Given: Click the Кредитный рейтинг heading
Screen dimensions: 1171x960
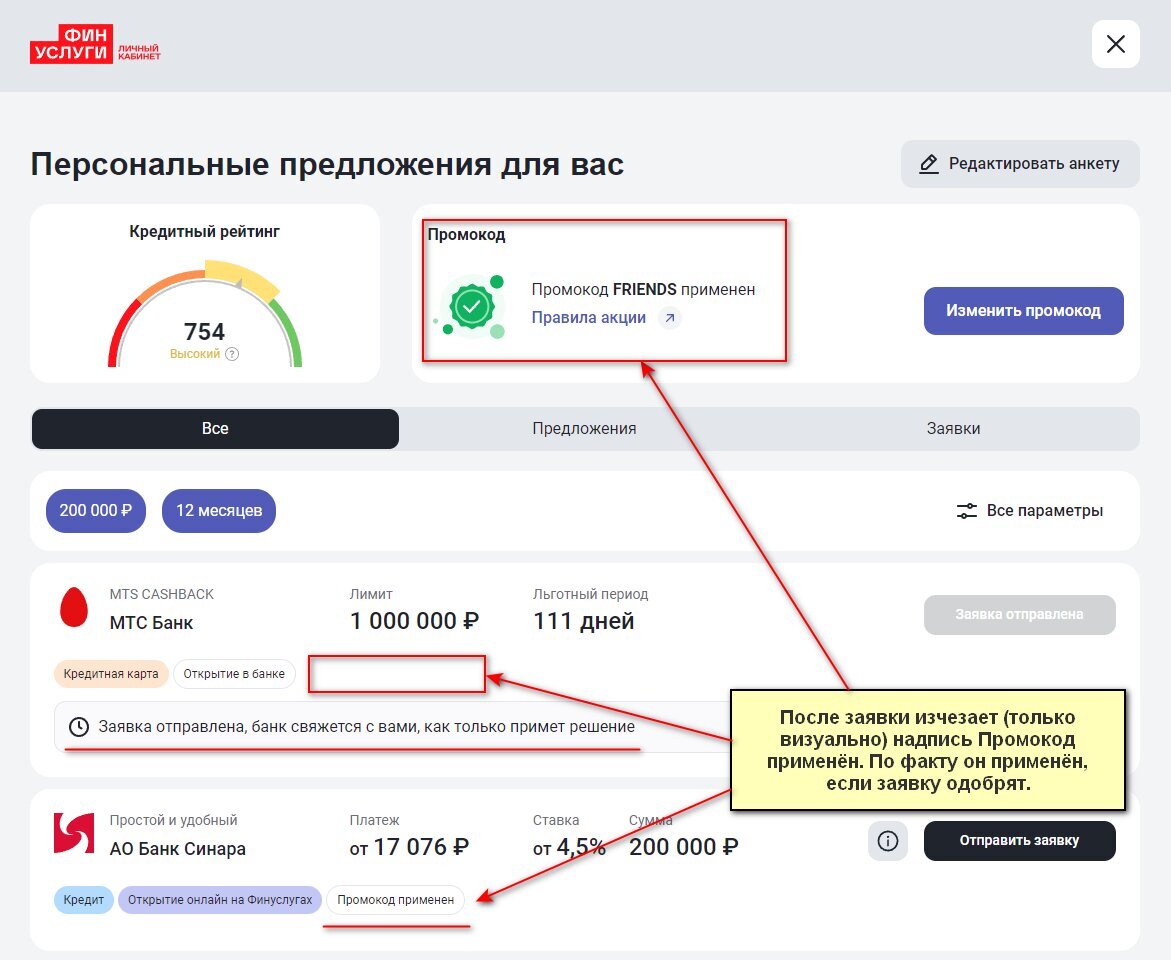Looking at the screenshot, I should point(205,232).
